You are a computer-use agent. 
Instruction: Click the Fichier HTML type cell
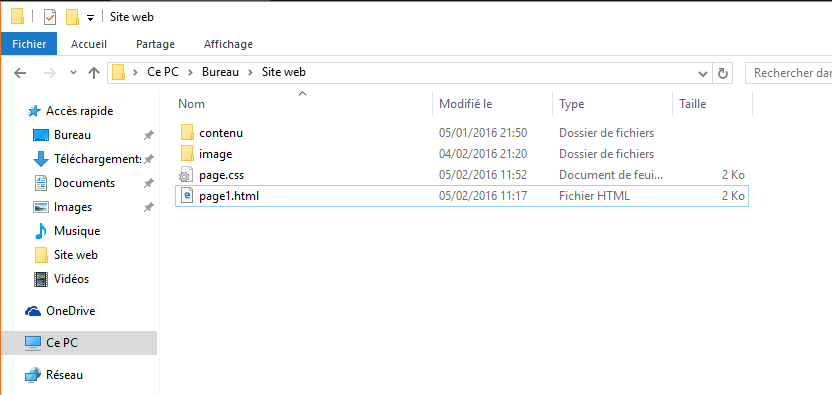(594, 196)
